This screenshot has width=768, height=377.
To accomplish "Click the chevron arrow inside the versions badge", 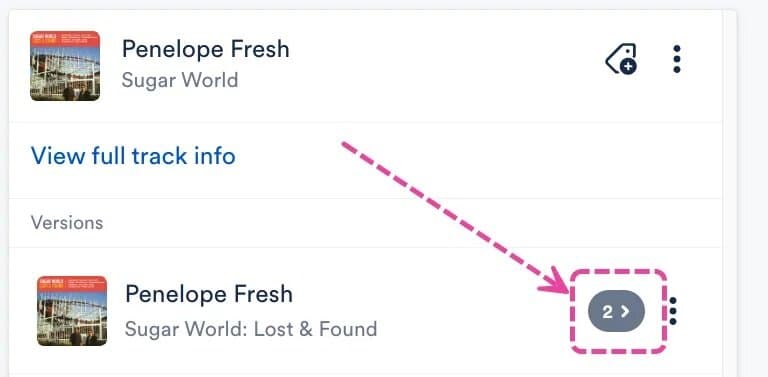I will [x=625, y=312].
